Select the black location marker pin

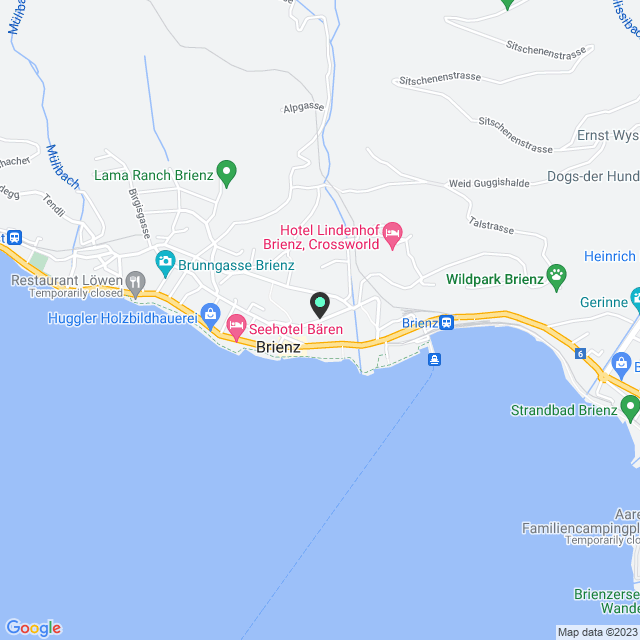pyautogui.click(x=320, y=304)
